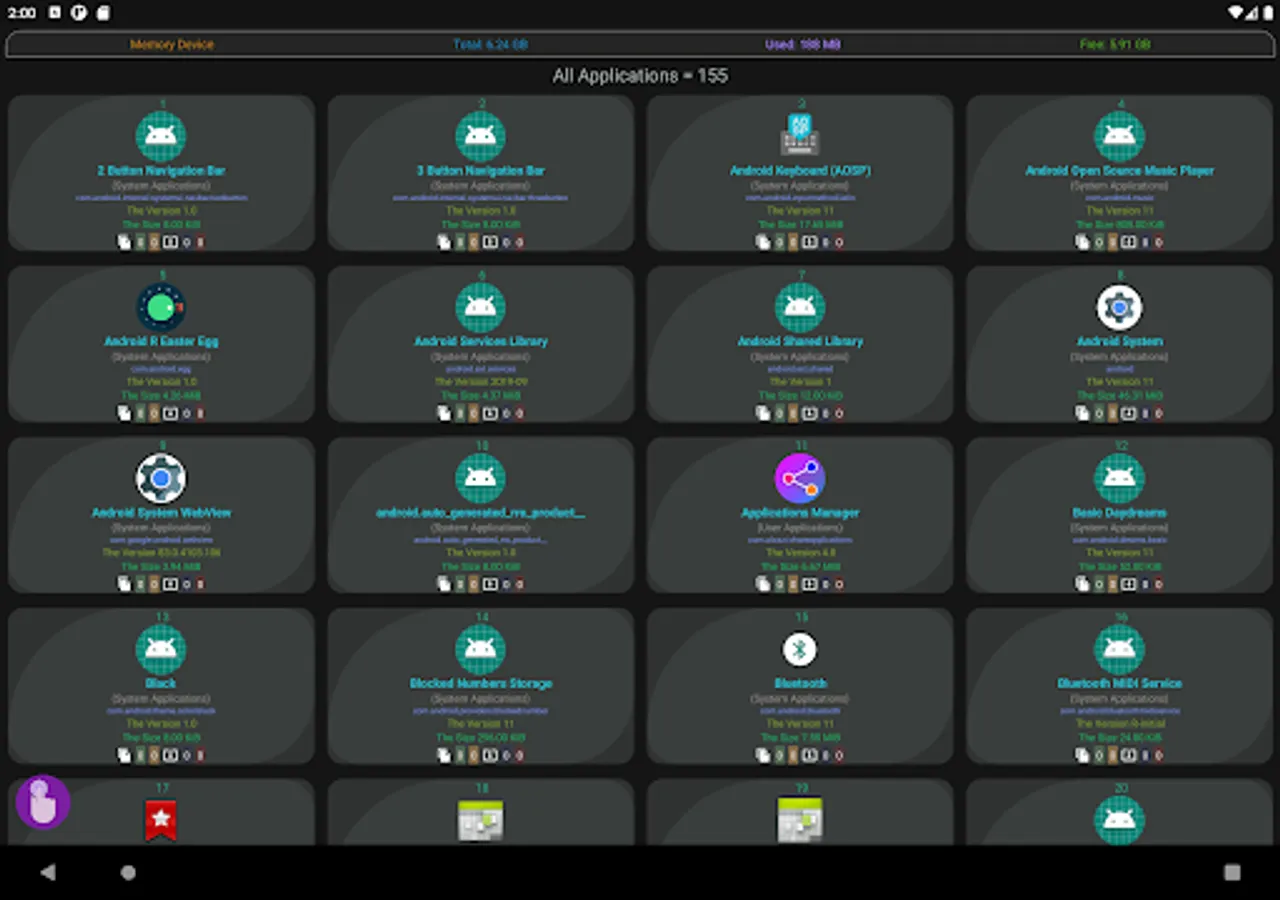Tap the Android Keyboard (AOSP) keyboard icon
Viewport: 1280px width, 900px height.
pyautogui.click(x=800, y=136)
